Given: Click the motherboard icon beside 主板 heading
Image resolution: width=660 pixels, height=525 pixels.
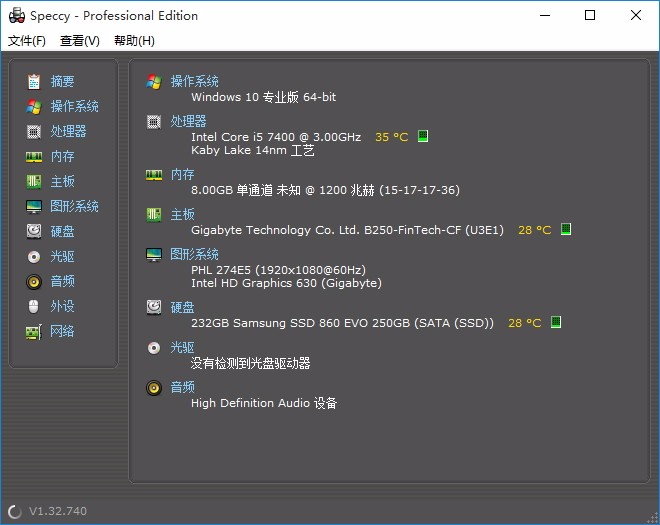Looking at the screenshot, I should pyautogui.click(x=154, y=215).
